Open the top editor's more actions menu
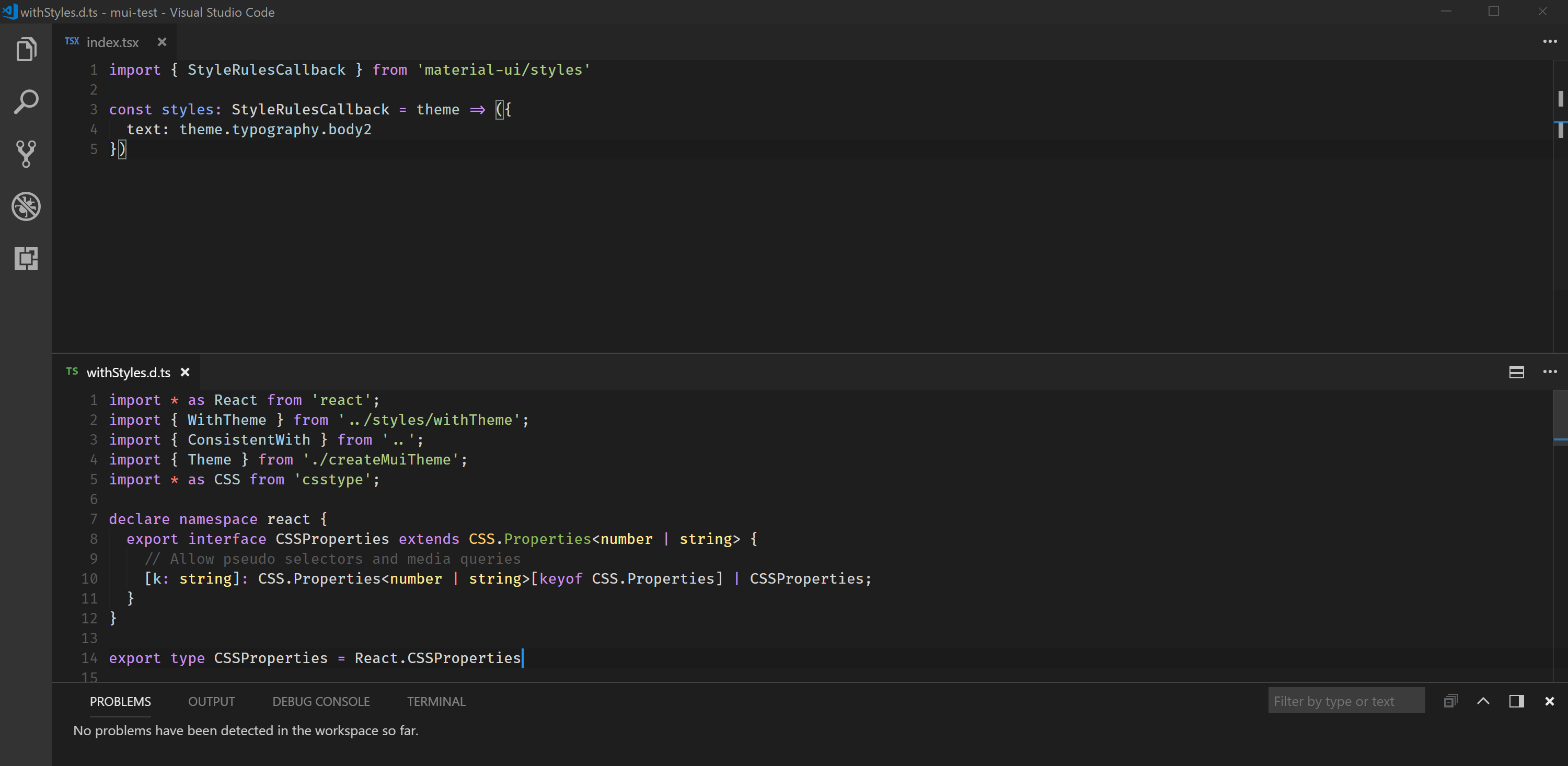This screenshot has height=766, width=1568. 1549,41
